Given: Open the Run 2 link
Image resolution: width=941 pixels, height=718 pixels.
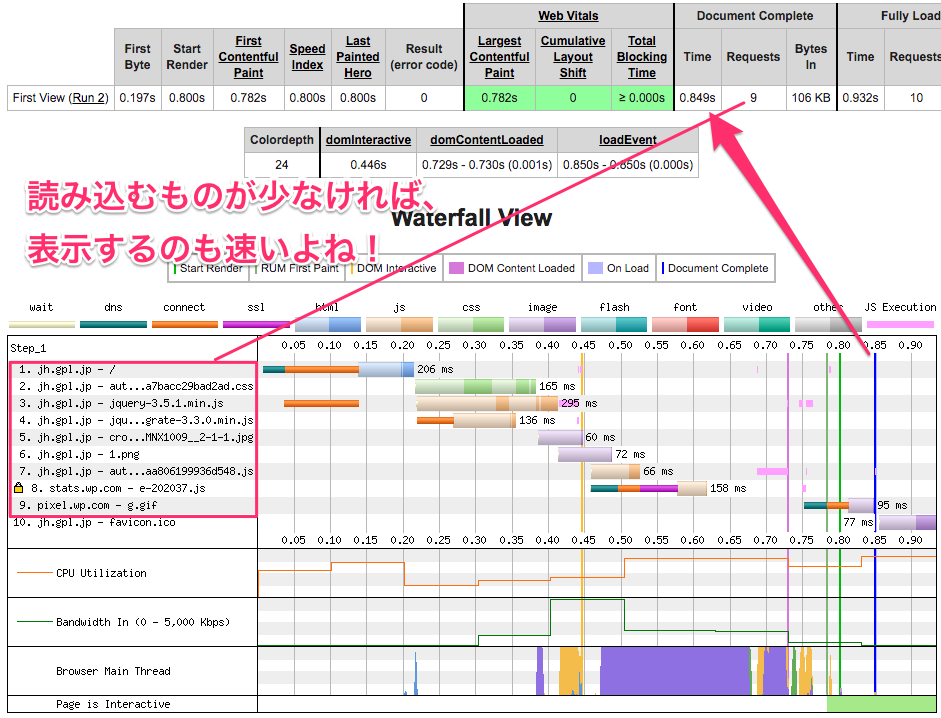Looking at the screenshot, I should pyautogui.click(x=88, y=98).
